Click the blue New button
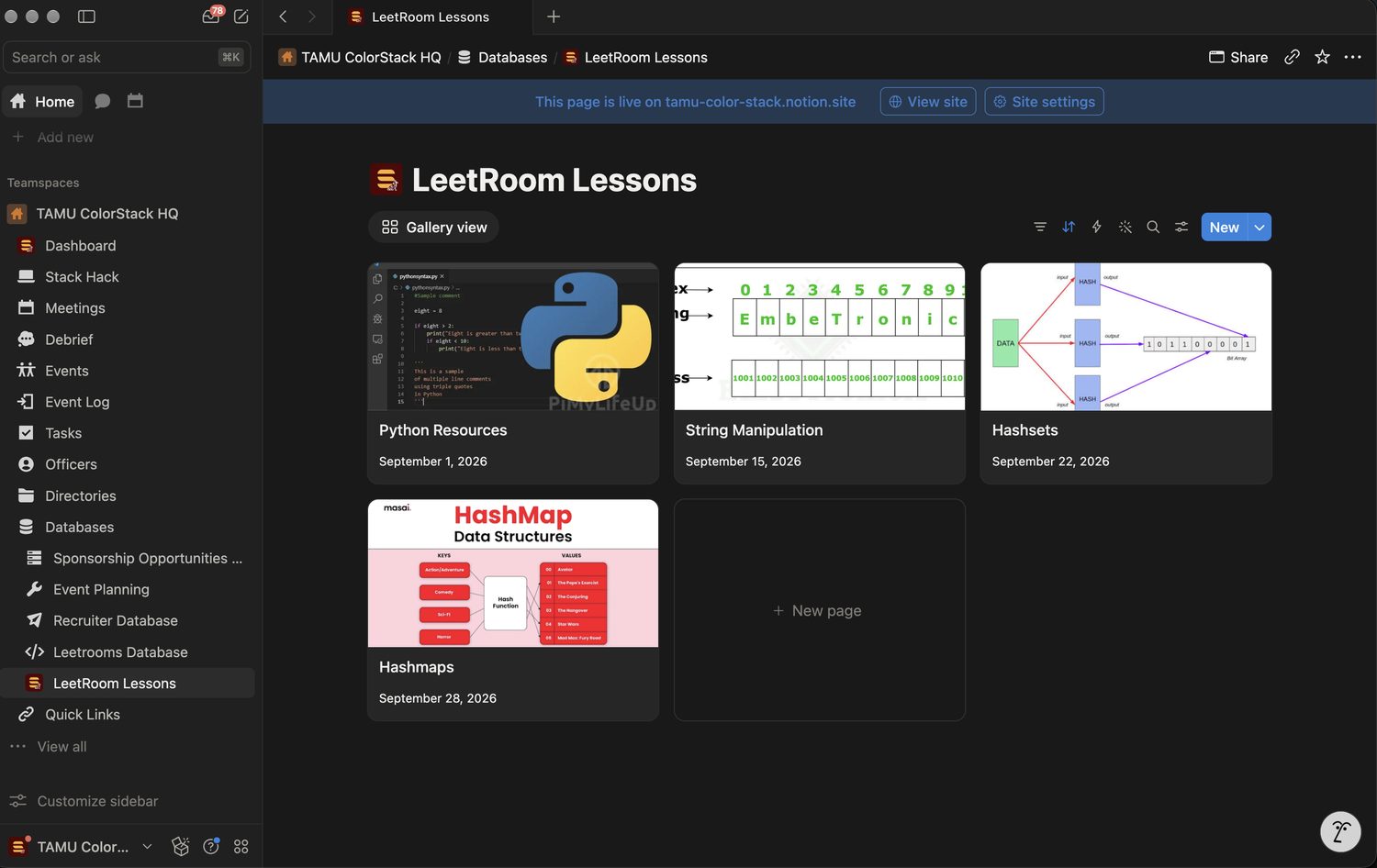 [1224, 228]
